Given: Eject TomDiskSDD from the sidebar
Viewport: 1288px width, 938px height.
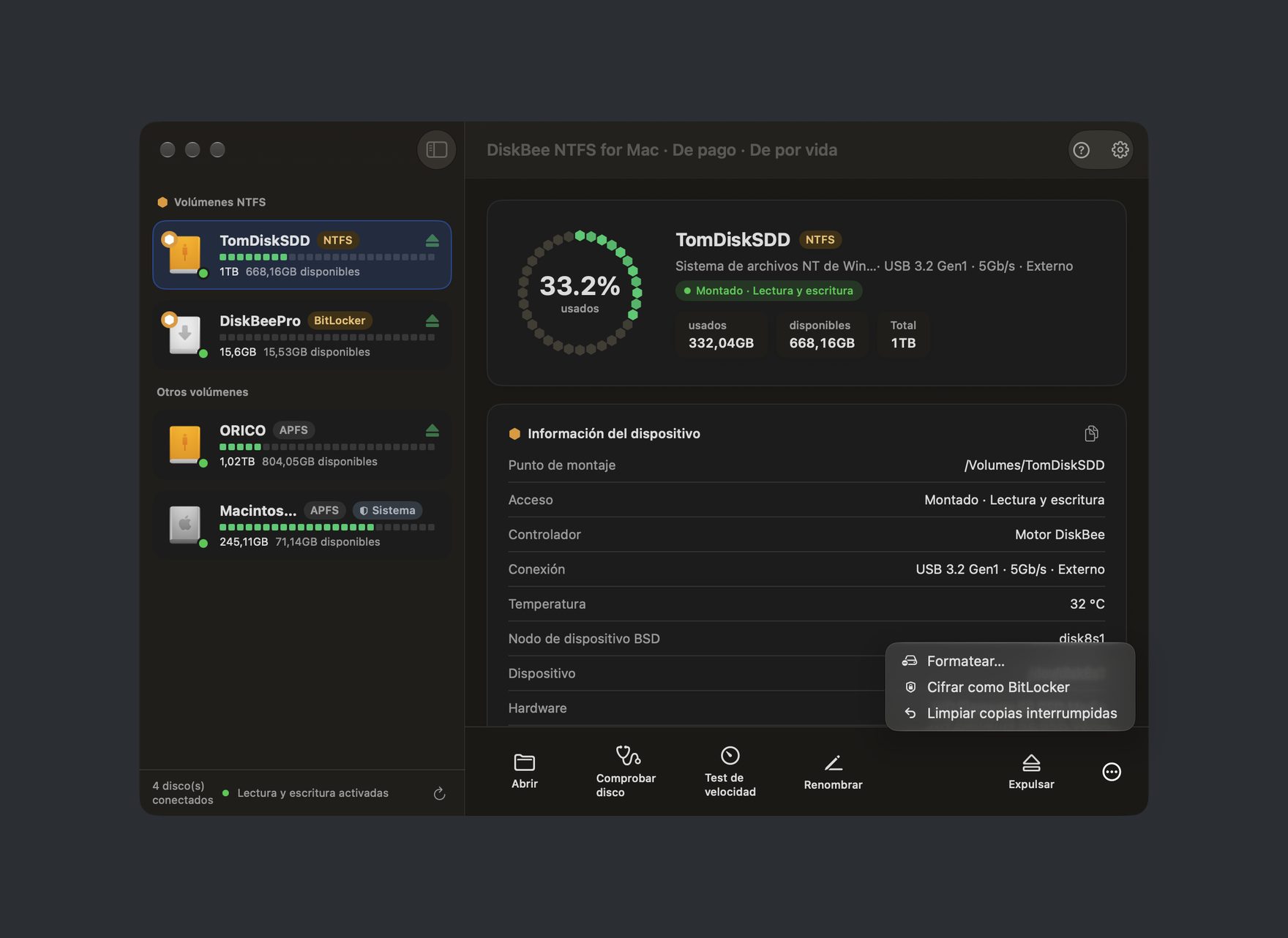Looking at the screenshot, I should (432, 241).
